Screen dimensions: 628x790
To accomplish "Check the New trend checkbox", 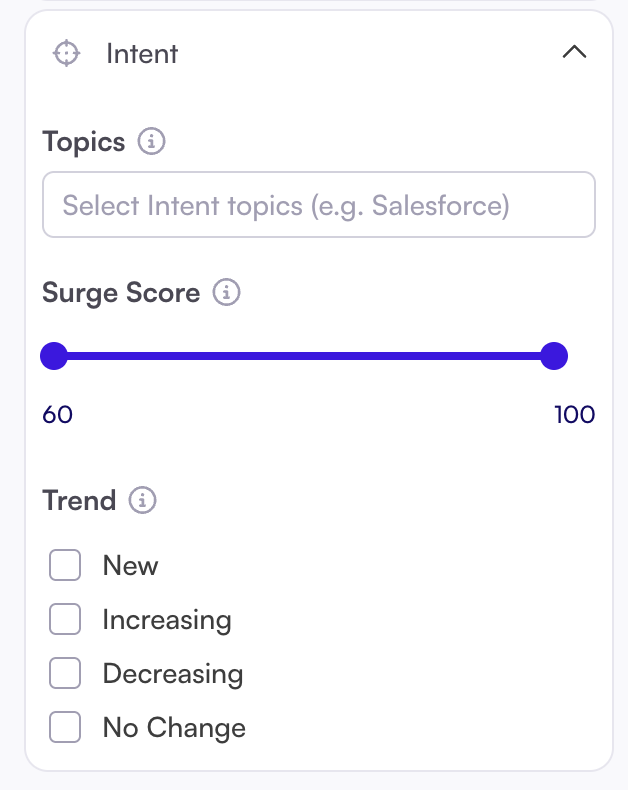I will click(65, 566).
